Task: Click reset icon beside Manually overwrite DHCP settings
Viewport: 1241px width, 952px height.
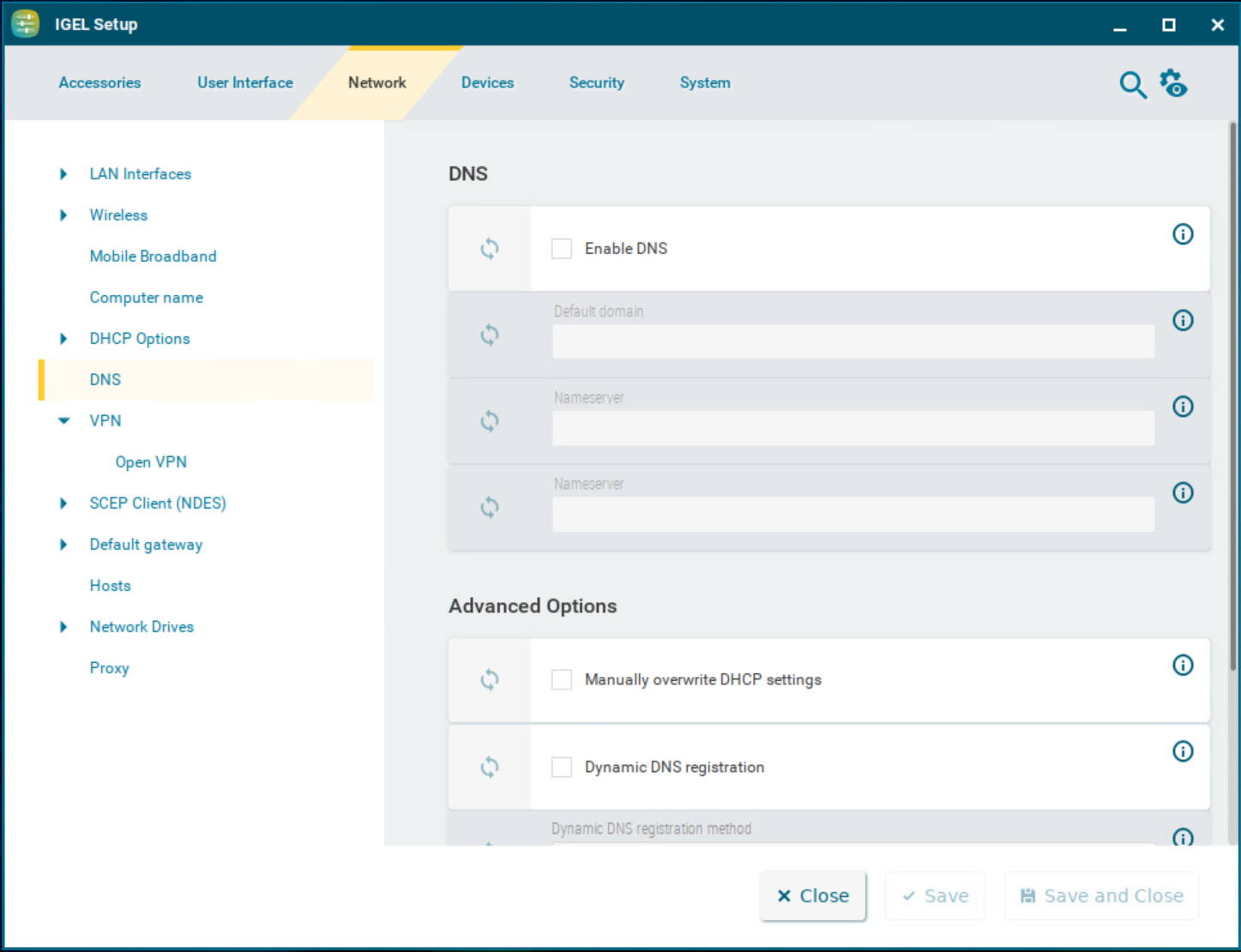Action: pos(490,680)
